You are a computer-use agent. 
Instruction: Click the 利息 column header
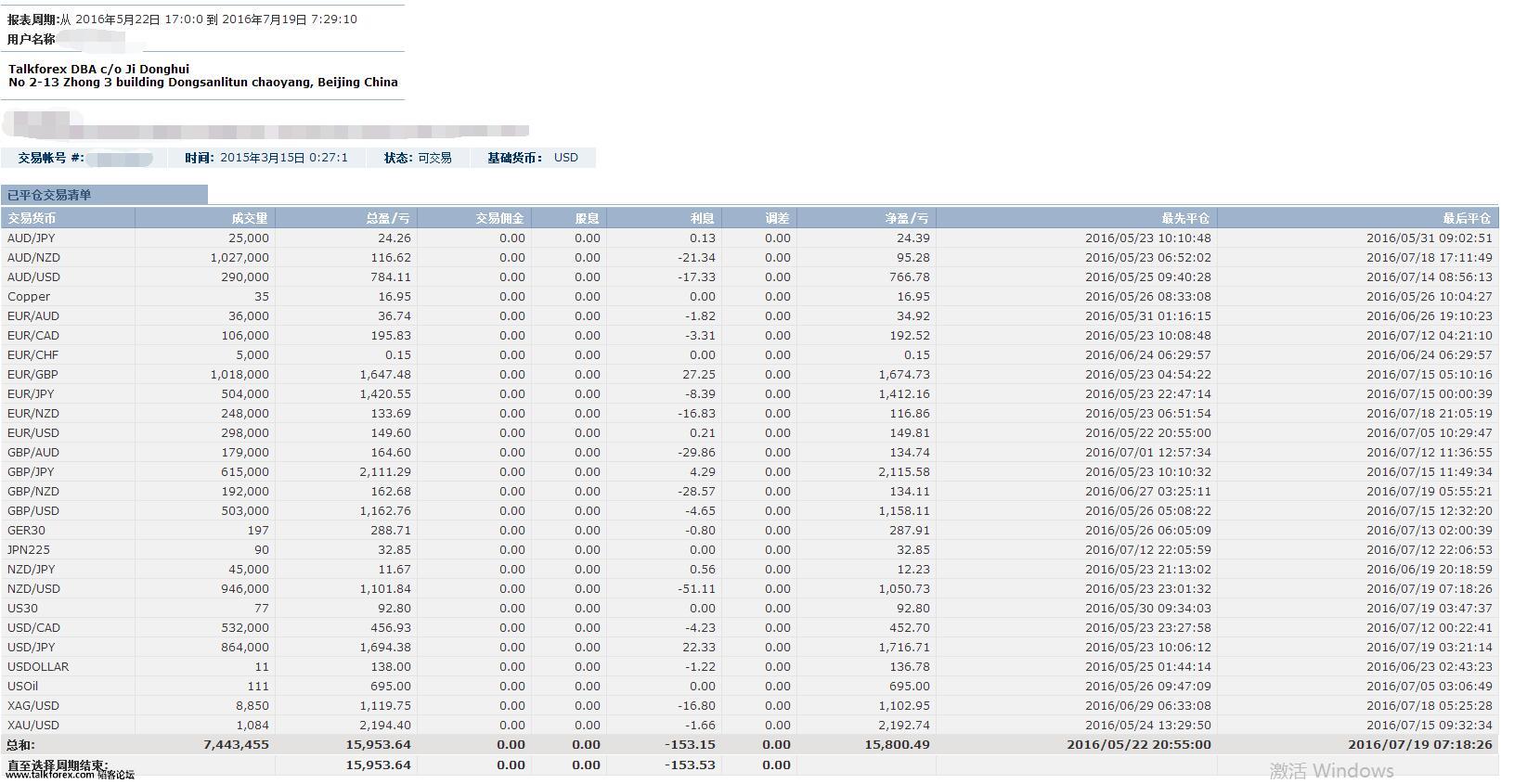pyautogui.click(x=704, y=219)
